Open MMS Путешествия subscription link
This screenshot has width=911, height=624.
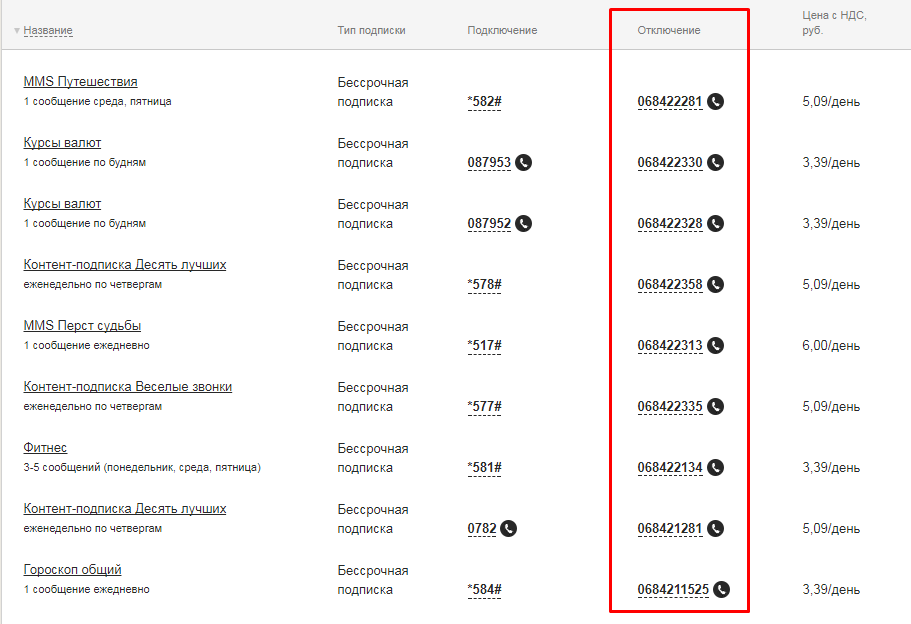(x=80, y=82)
